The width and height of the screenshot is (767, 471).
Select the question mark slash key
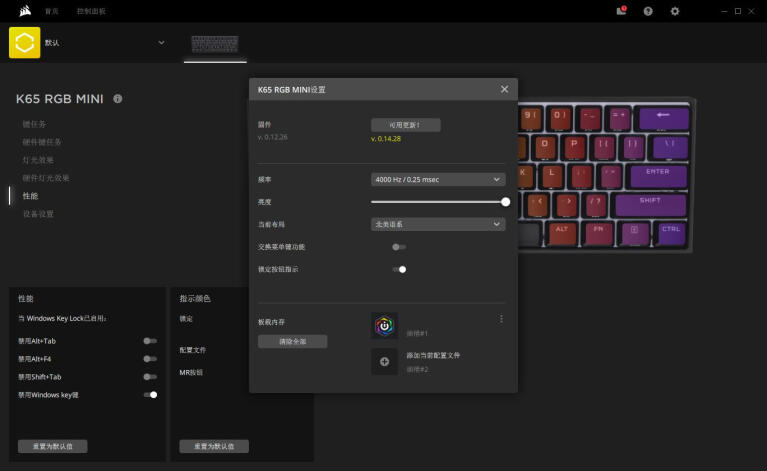(595, 205)
